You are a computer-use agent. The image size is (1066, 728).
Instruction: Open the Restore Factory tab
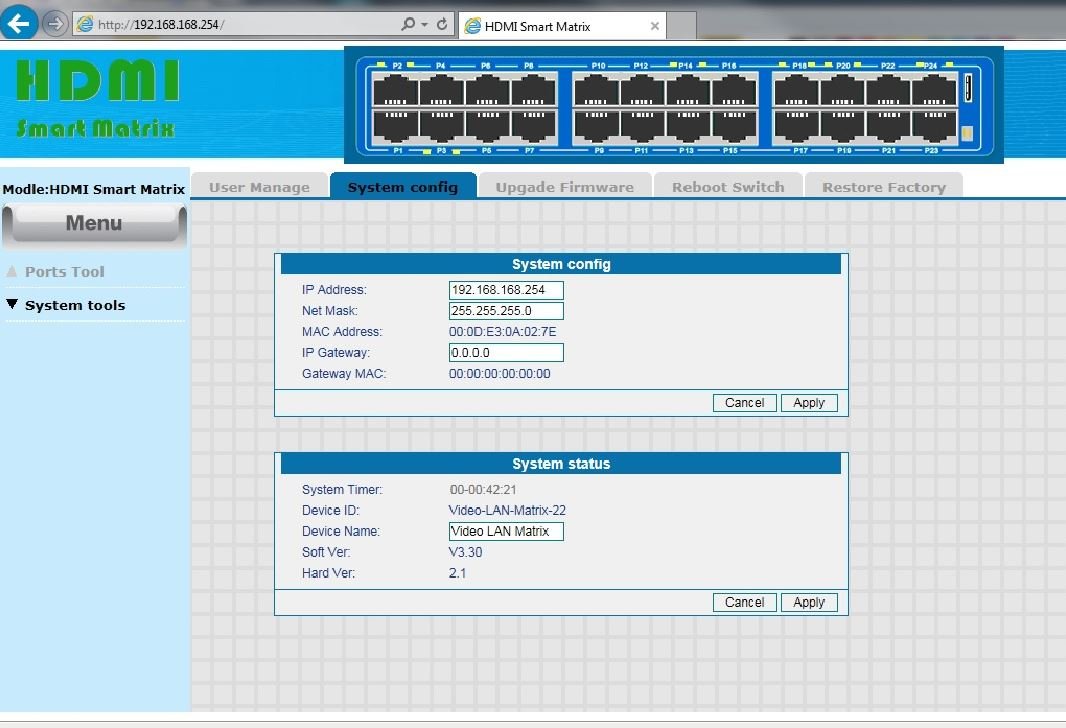(883, 187)
